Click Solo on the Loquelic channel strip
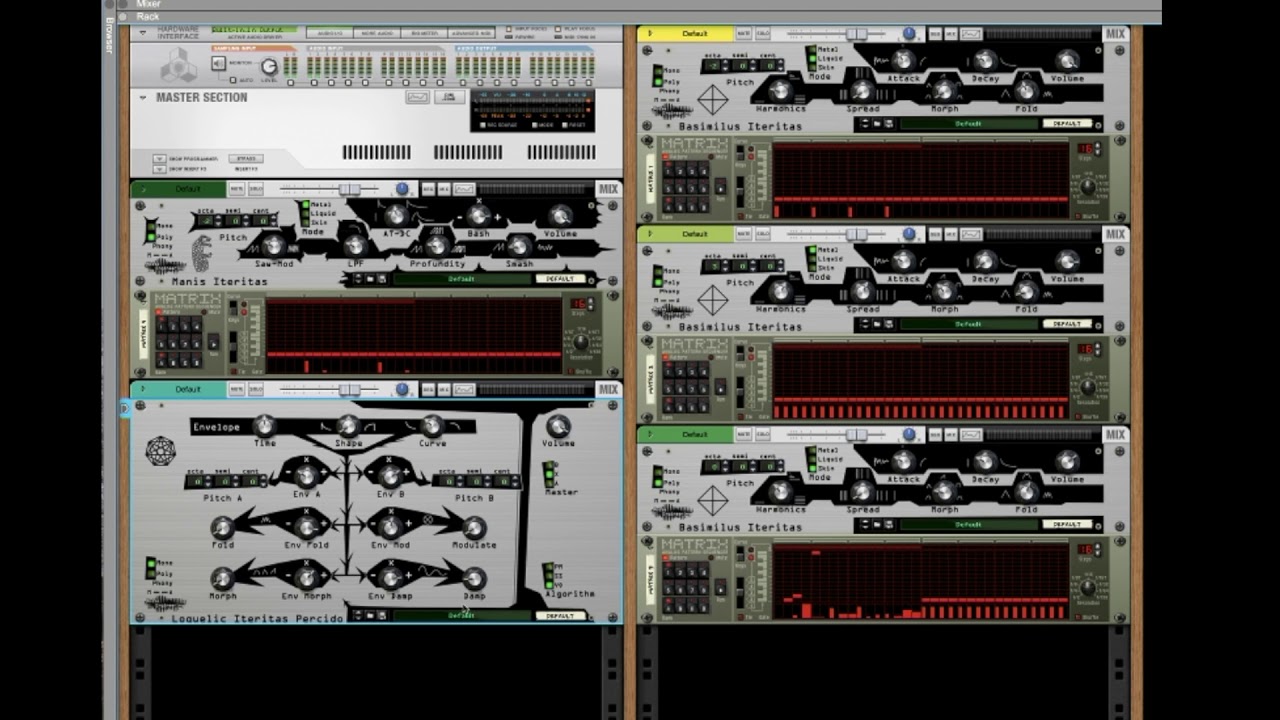The width and height of the screenshot is (1280, 720). (256, 389)
